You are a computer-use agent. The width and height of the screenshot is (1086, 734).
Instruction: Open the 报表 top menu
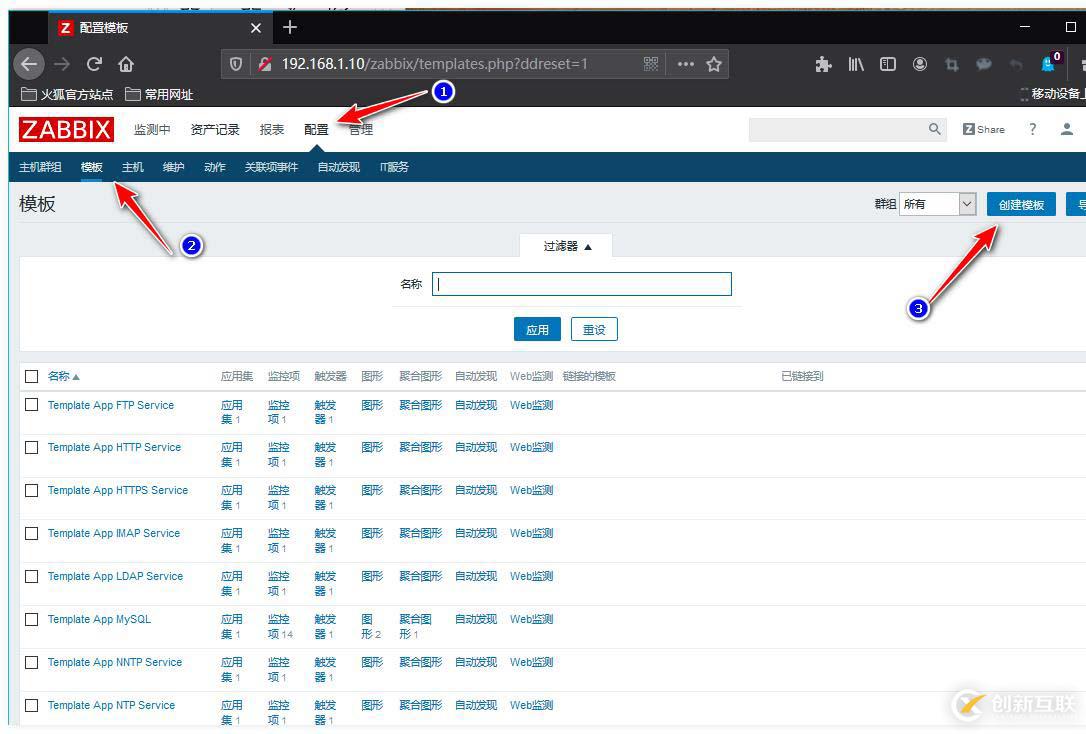point(272,129)
